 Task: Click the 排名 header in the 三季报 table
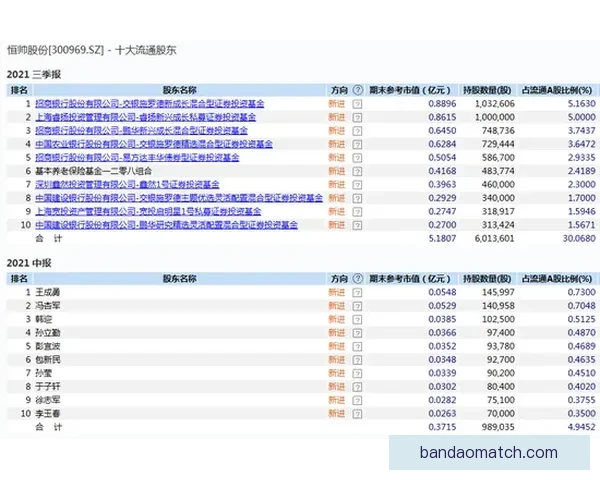tap(19, 90)
